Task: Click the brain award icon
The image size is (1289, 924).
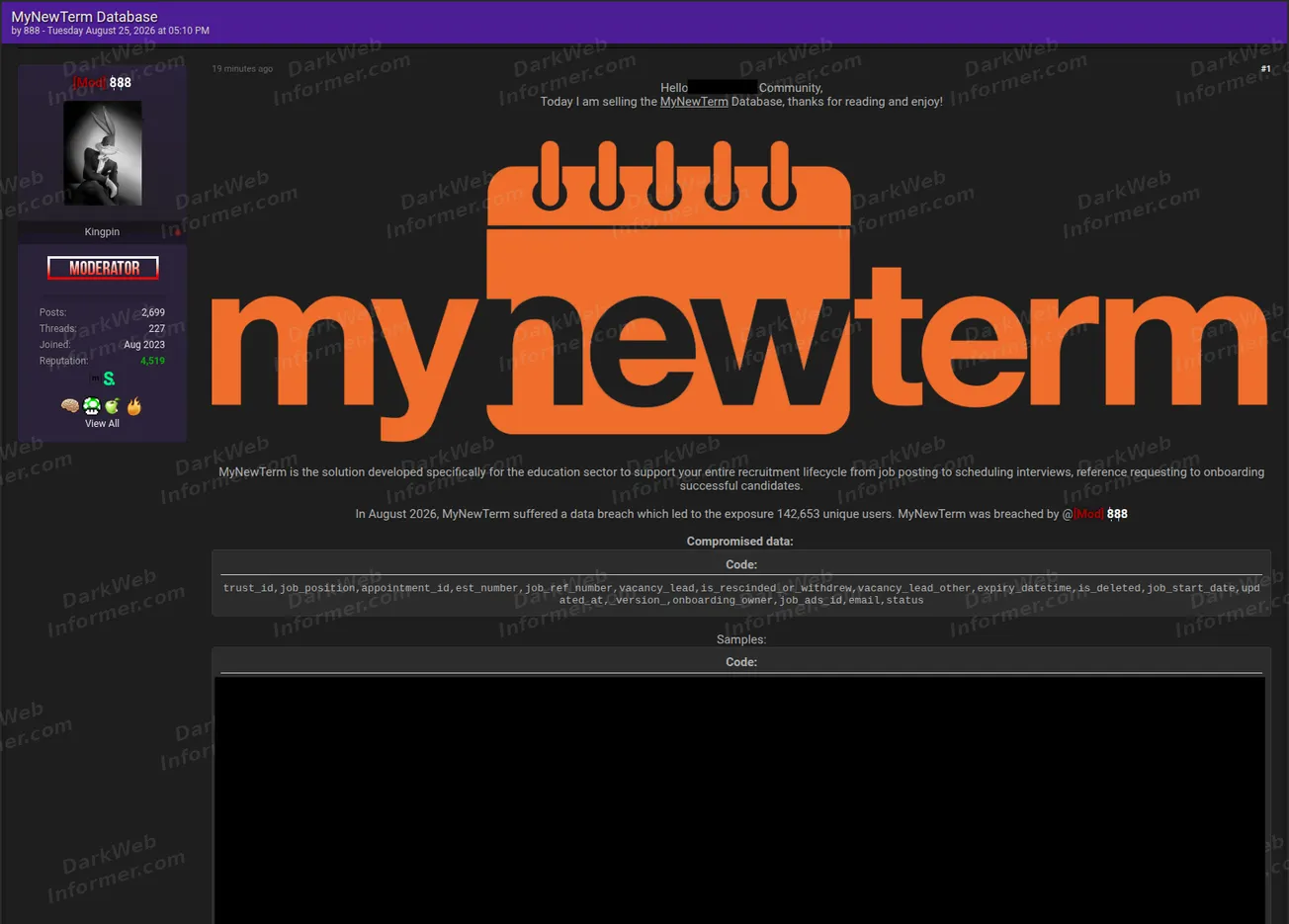Action: [69, 406]
